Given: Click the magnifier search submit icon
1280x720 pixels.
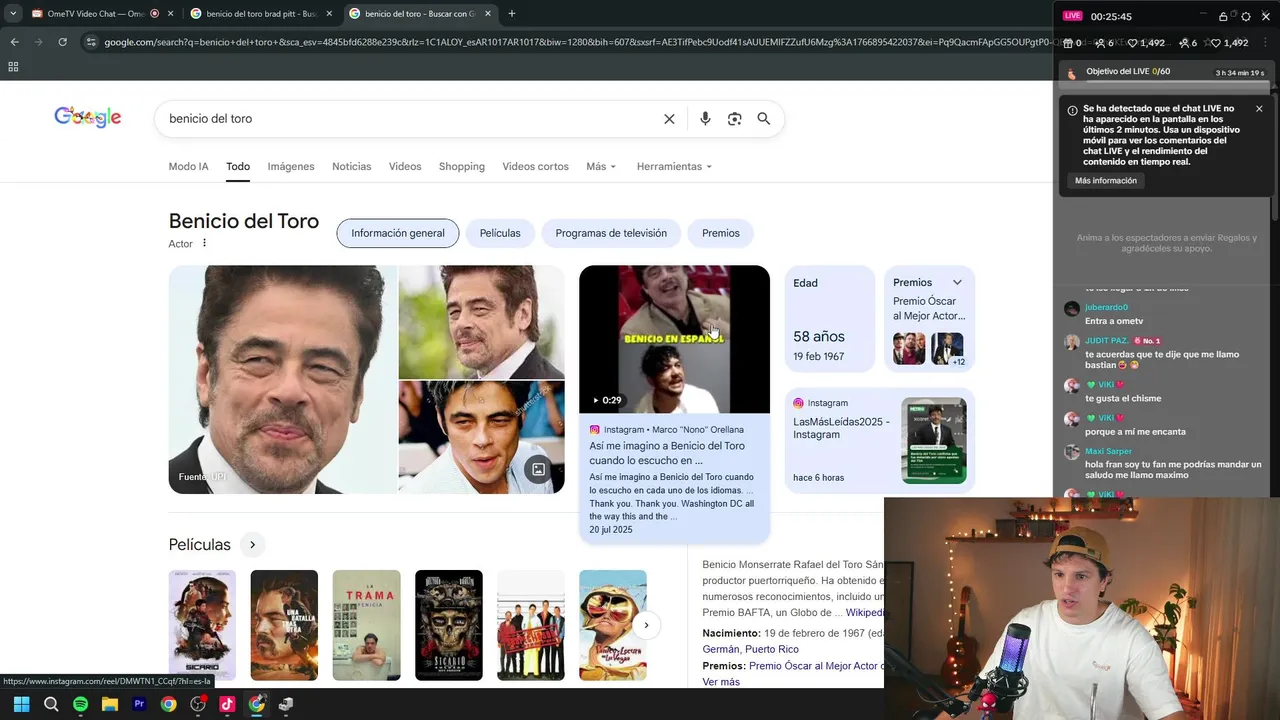Looking at the screenshot, I should click(x=764, y=119).
